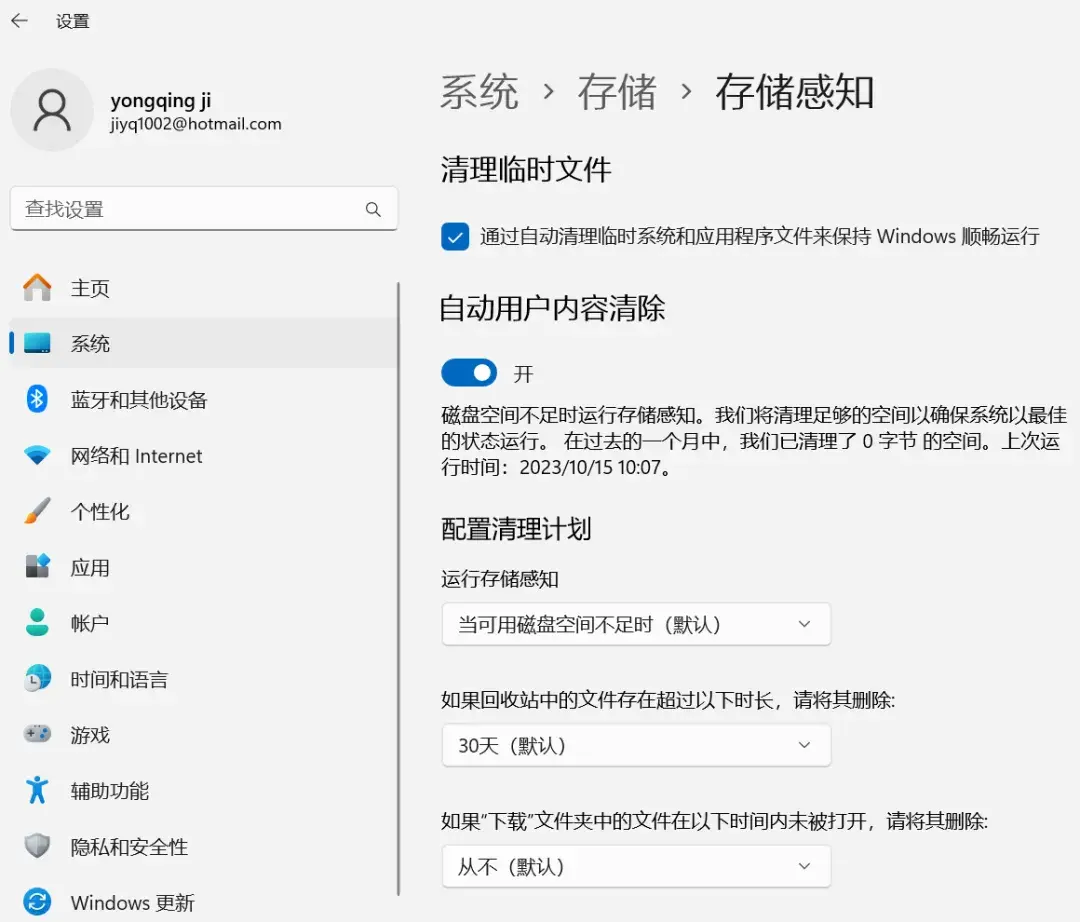Open 个性化 settings
The height and width of the screenshot is (922, 1080).
click(x=97, y=511)
